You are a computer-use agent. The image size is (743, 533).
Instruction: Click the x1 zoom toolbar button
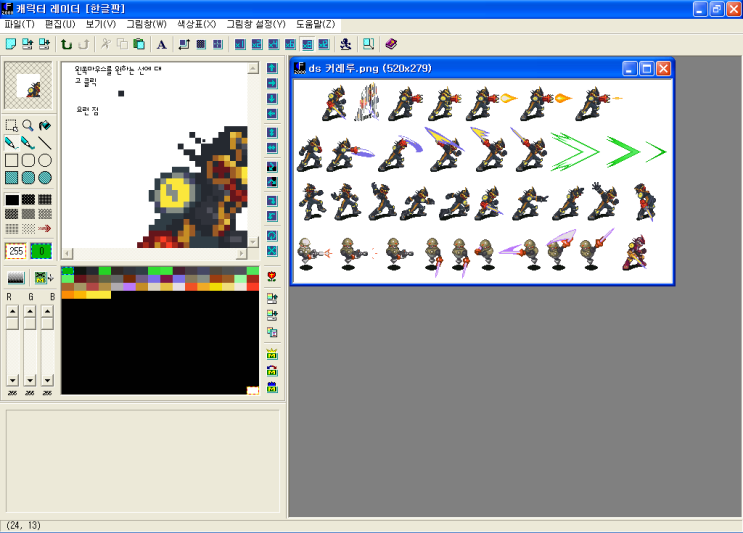pos(240,44)
